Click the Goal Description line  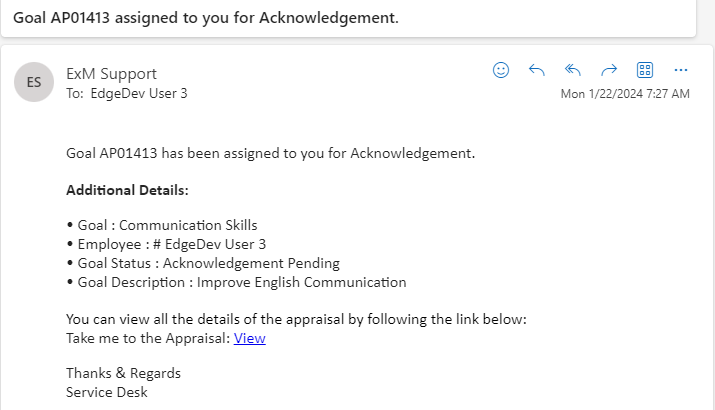tap(236, 282)
